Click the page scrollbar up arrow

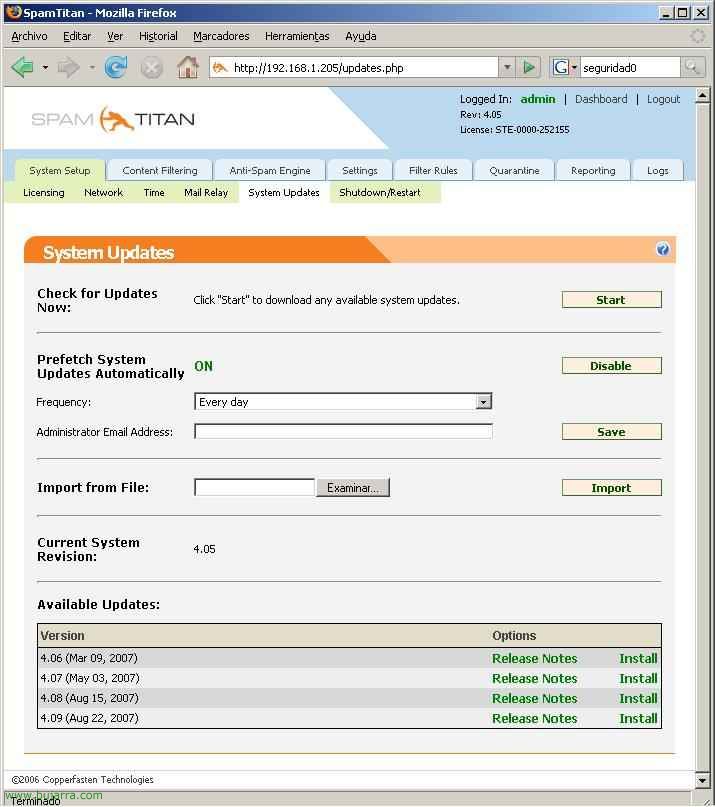click(x=702, y=96)
